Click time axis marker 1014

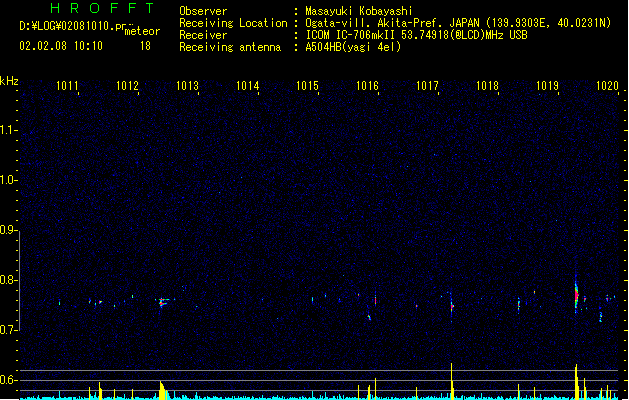(x=248, y=86)
